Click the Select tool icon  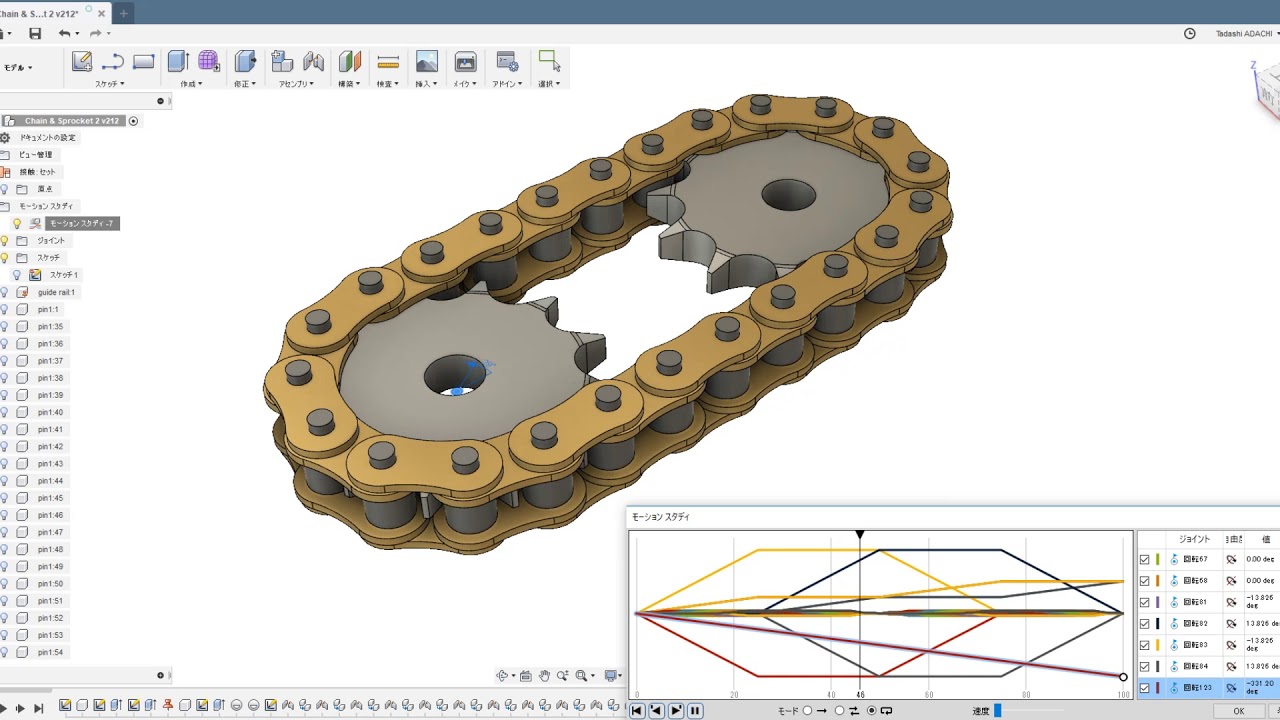tap(548, 60)
